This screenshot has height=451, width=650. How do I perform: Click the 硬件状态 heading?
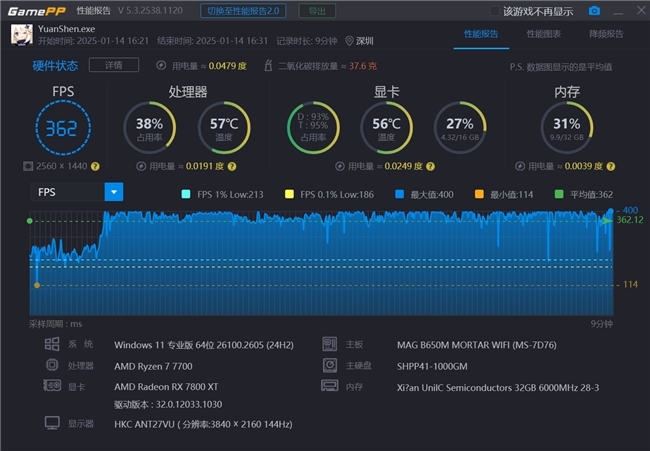[x=55, y=65]
